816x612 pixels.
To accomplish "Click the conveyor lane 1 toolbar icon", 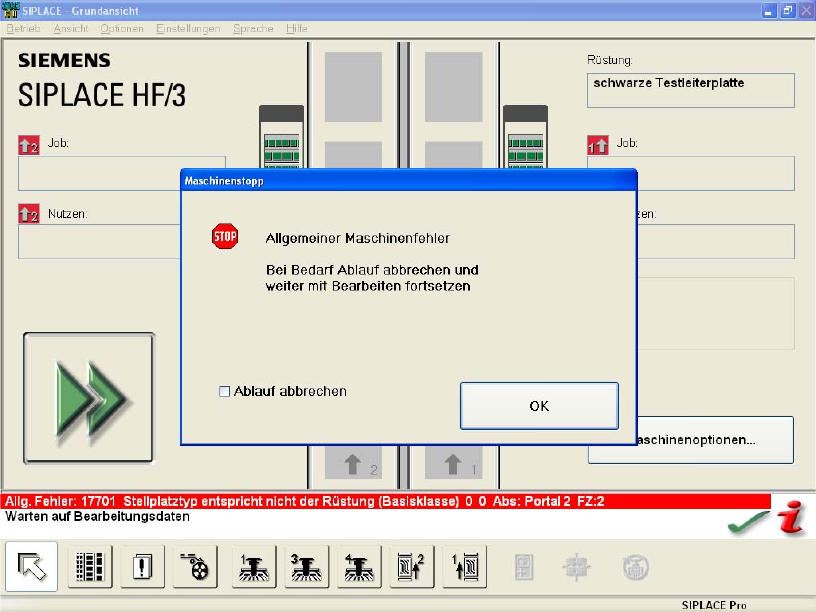I will coord(465,566).
